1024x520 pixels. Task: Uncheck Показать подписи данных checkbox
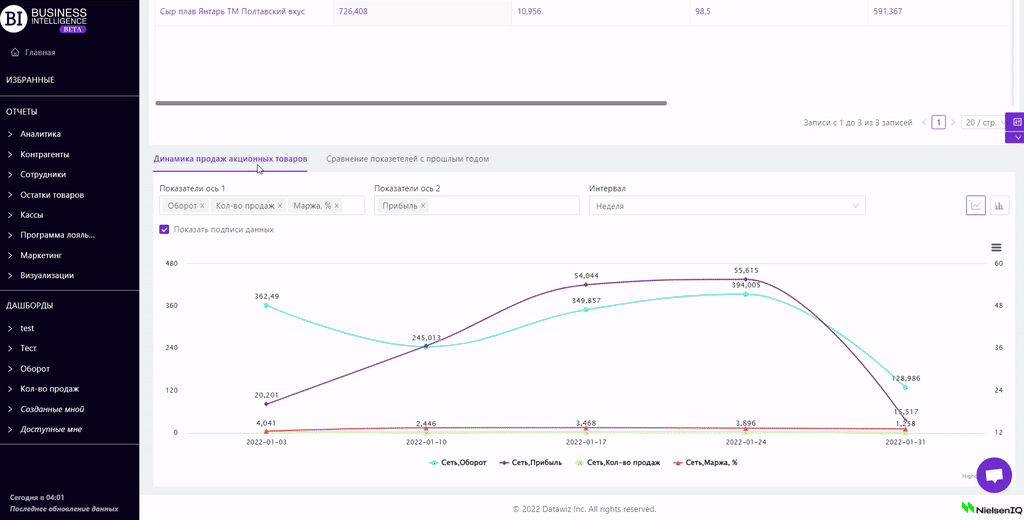165,229
